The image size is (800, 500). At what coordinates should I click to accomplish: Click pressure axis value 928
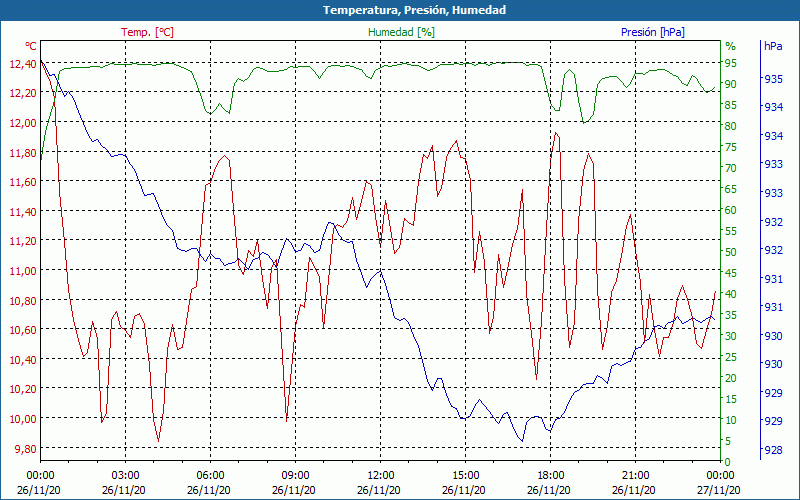pos(773,451)
